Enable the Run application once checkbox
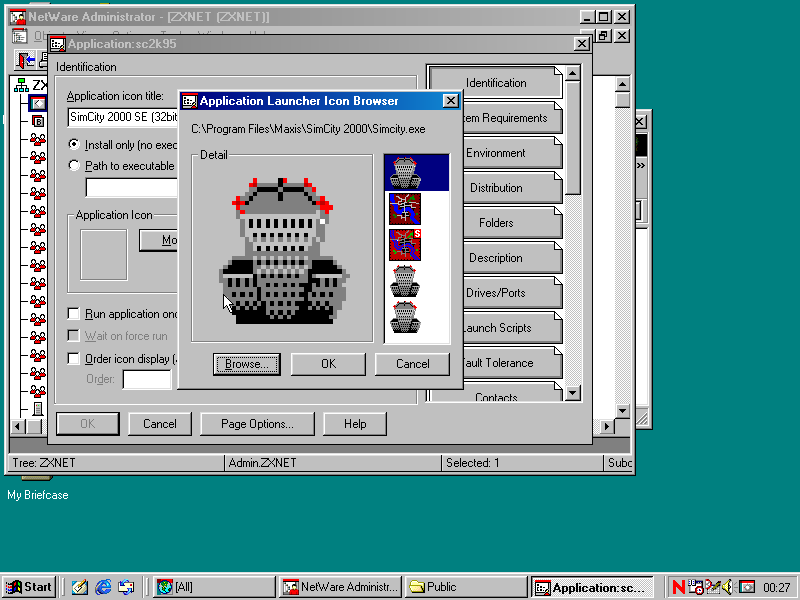 [x=73, y=313]
